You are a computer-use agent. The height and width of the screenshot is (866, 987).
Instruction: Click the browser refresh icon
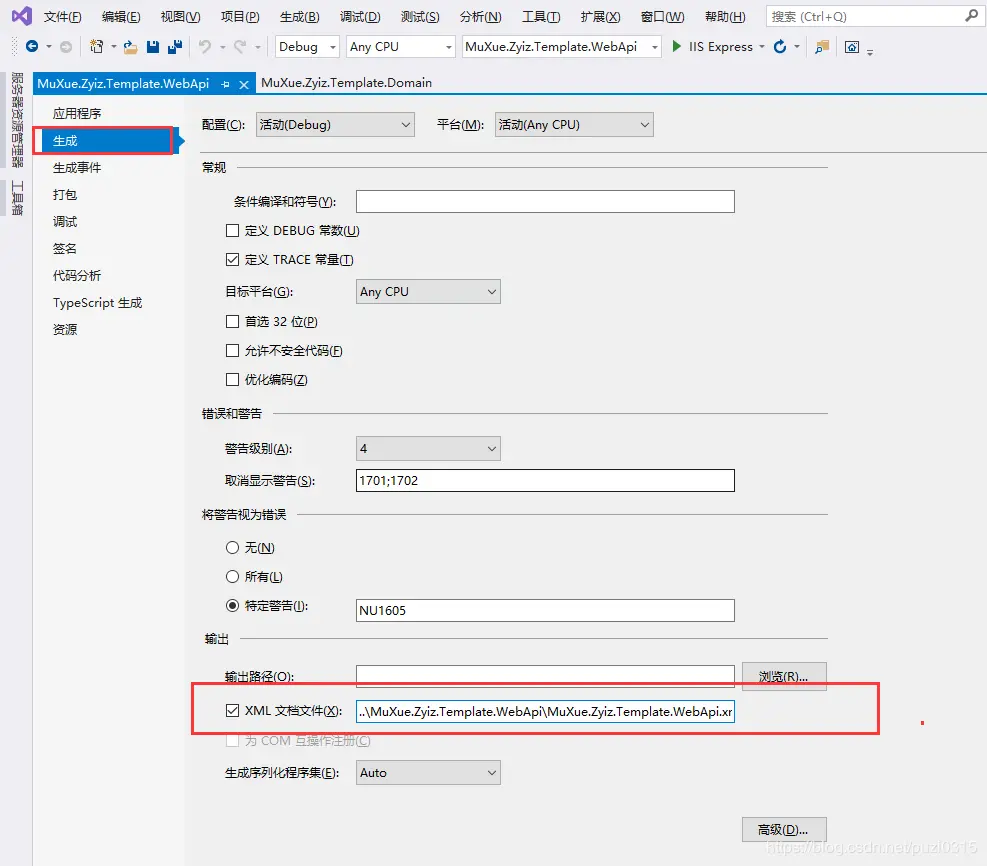pos(780,47)
